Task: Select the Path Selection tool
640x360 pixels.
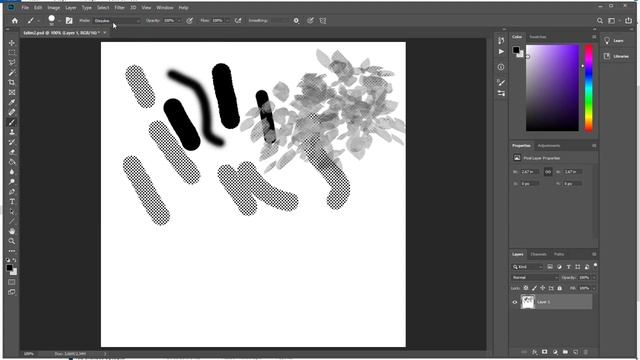Action: [12, 212]
